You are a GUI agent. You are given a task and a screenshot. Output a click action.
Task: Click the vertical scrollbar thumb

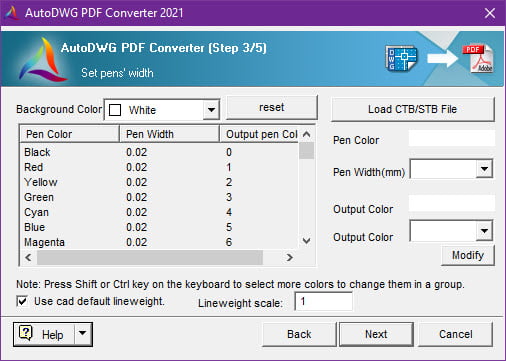pyautogui.click(x=306, y=151)
